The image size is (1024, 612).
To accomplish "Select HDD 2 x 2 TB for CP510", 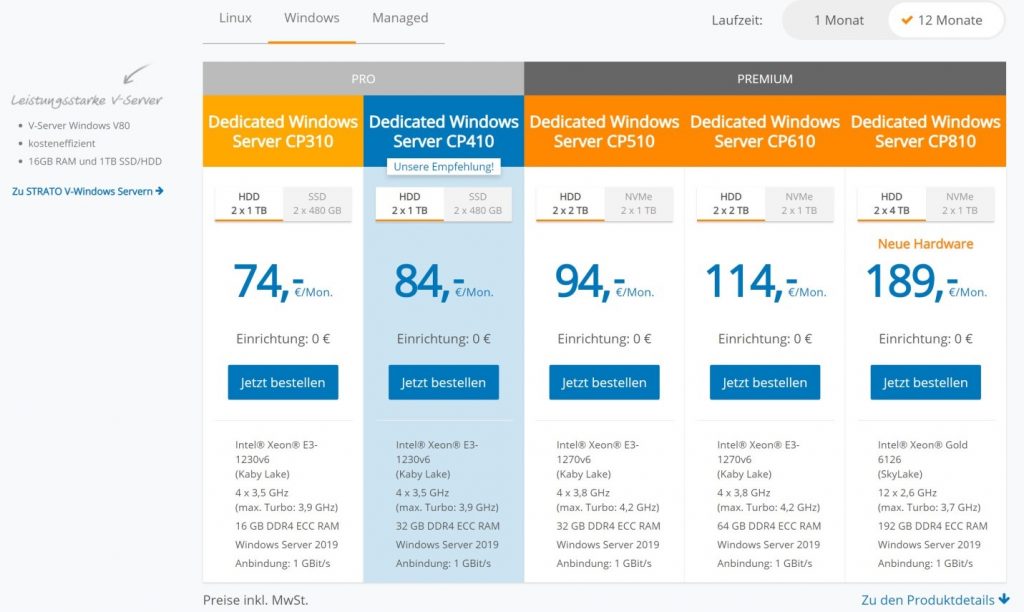I will tap(570, 204).
